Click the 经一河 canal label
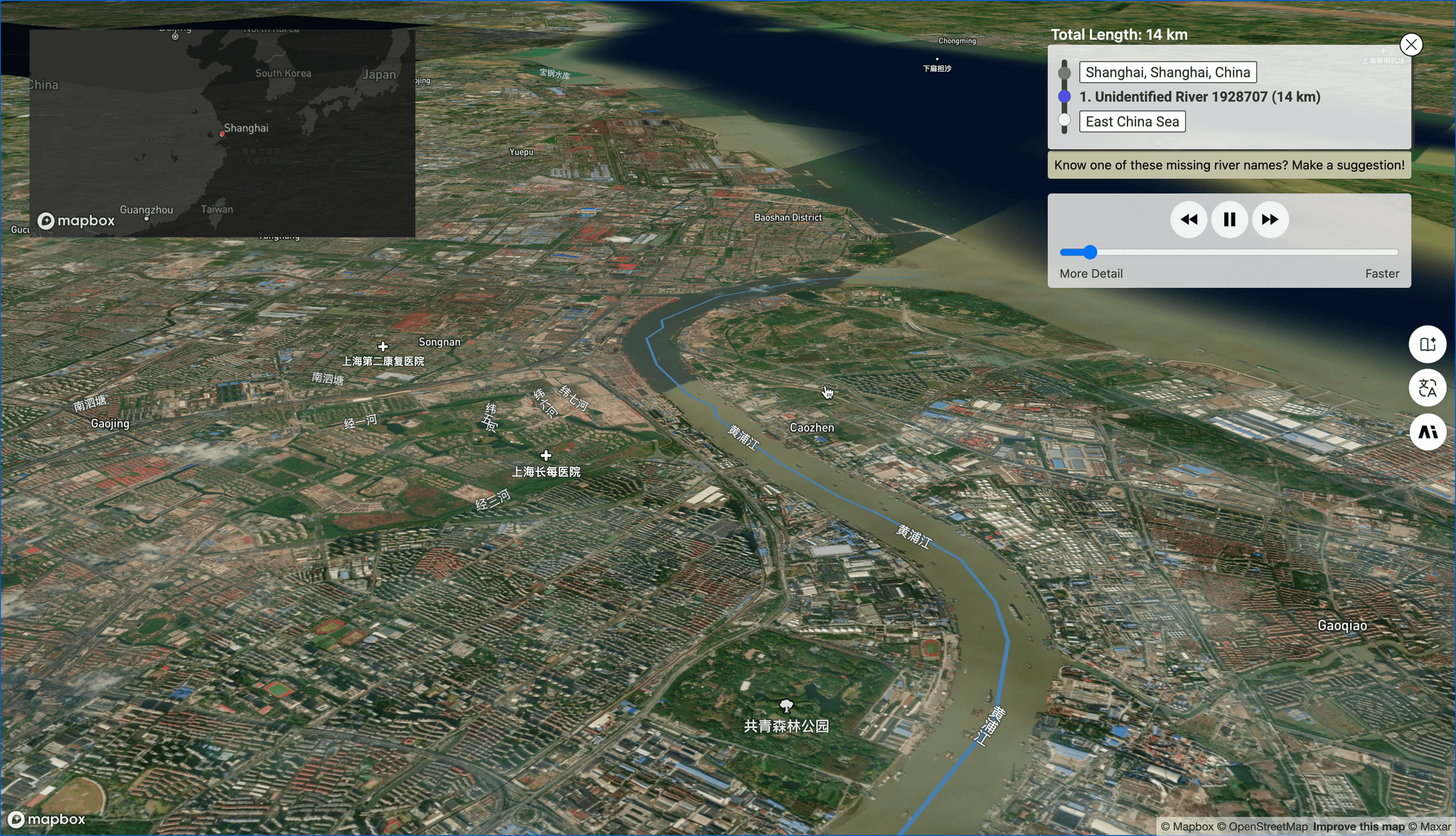The height and width of the screenshot is (836, 1456). pyautogui.click(x=360, y=422)
